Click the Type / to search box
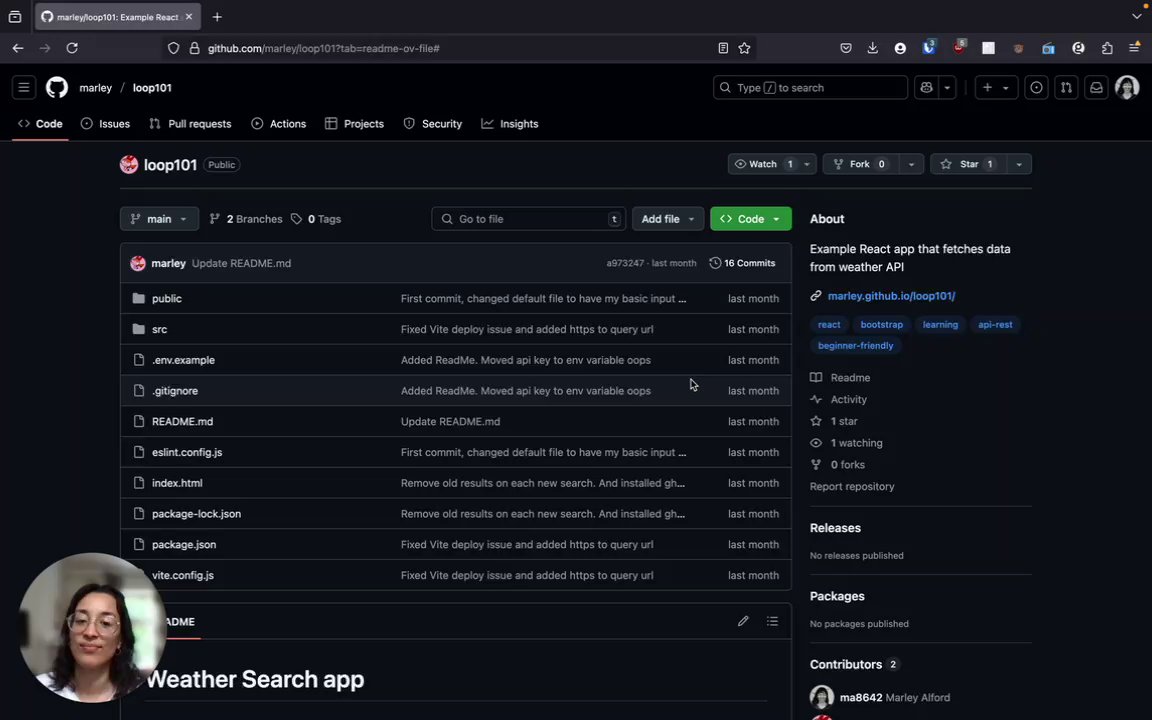Viewport: 1152px width, 720px height. (810, 87)
